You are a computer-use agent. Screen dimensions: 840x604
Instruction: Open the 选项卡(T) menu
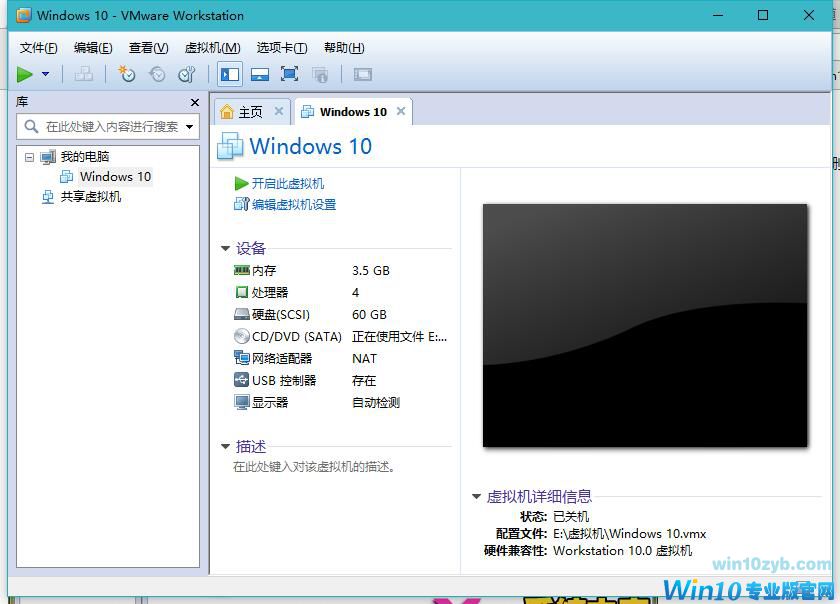point(280,47)
